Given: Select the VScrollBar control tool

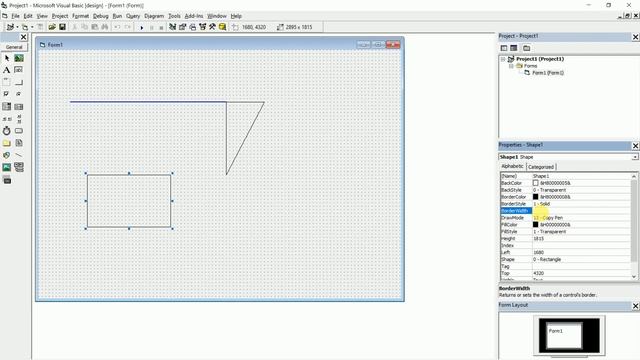Looking at the screenshot, I should pos(19,119).
